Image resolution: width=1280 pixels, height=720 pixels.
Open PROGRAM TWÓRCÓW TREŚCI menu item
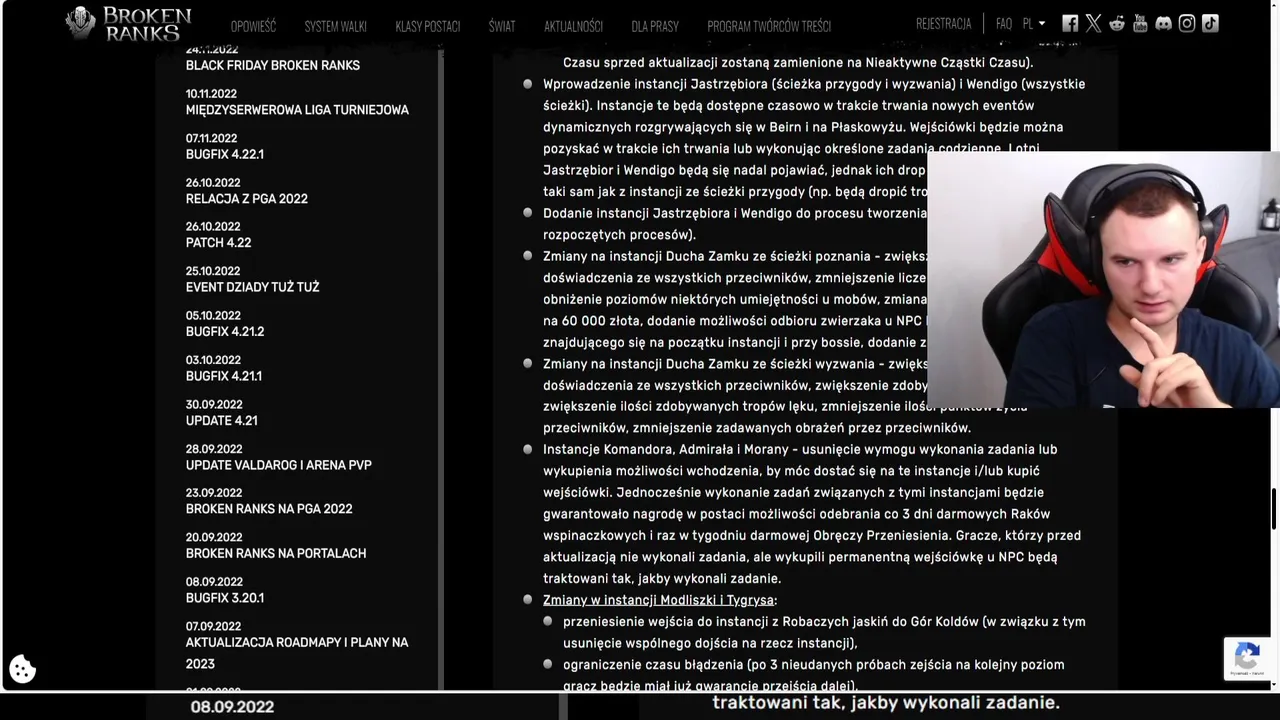coord(769,26)
